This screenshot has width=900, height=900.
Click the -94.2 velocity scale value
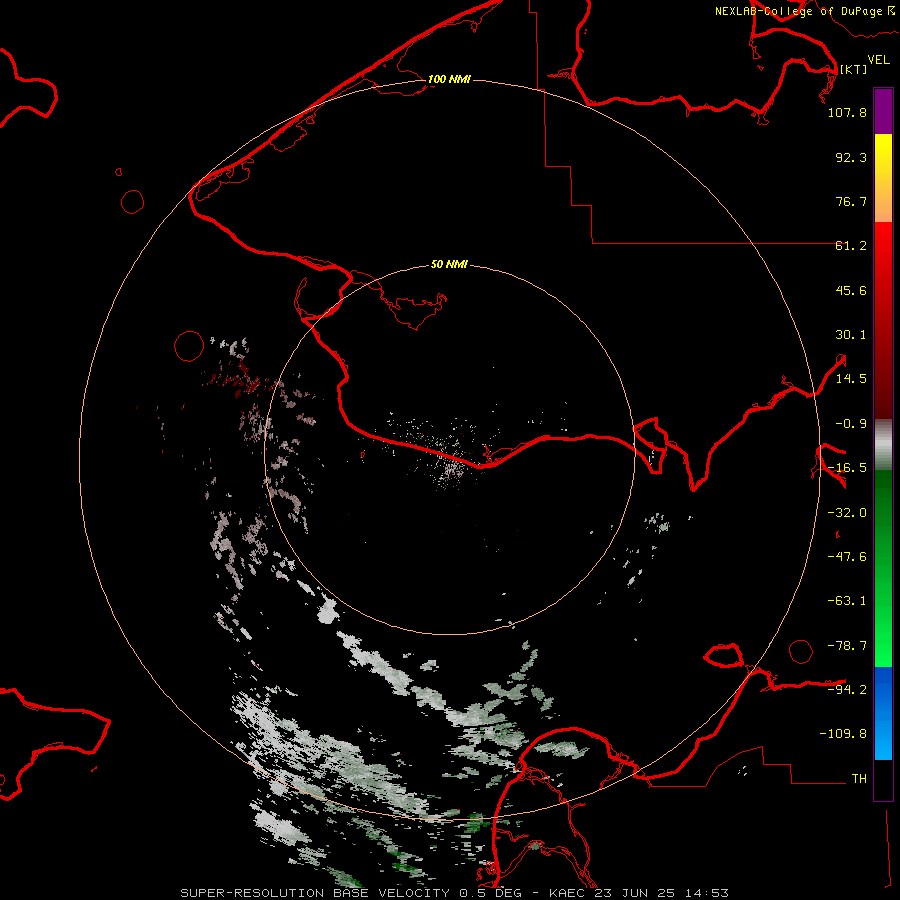click(847, 689)
